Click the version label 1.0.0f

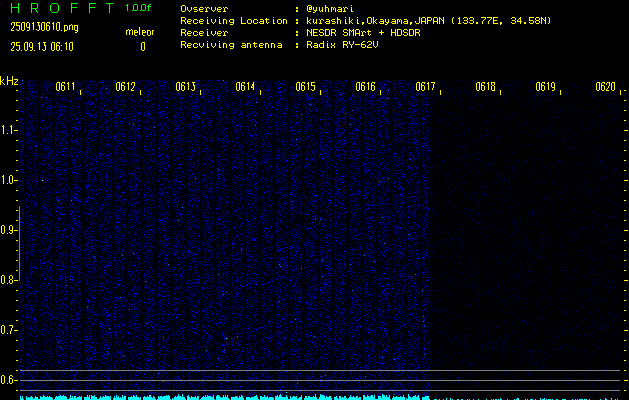[138, 8]
